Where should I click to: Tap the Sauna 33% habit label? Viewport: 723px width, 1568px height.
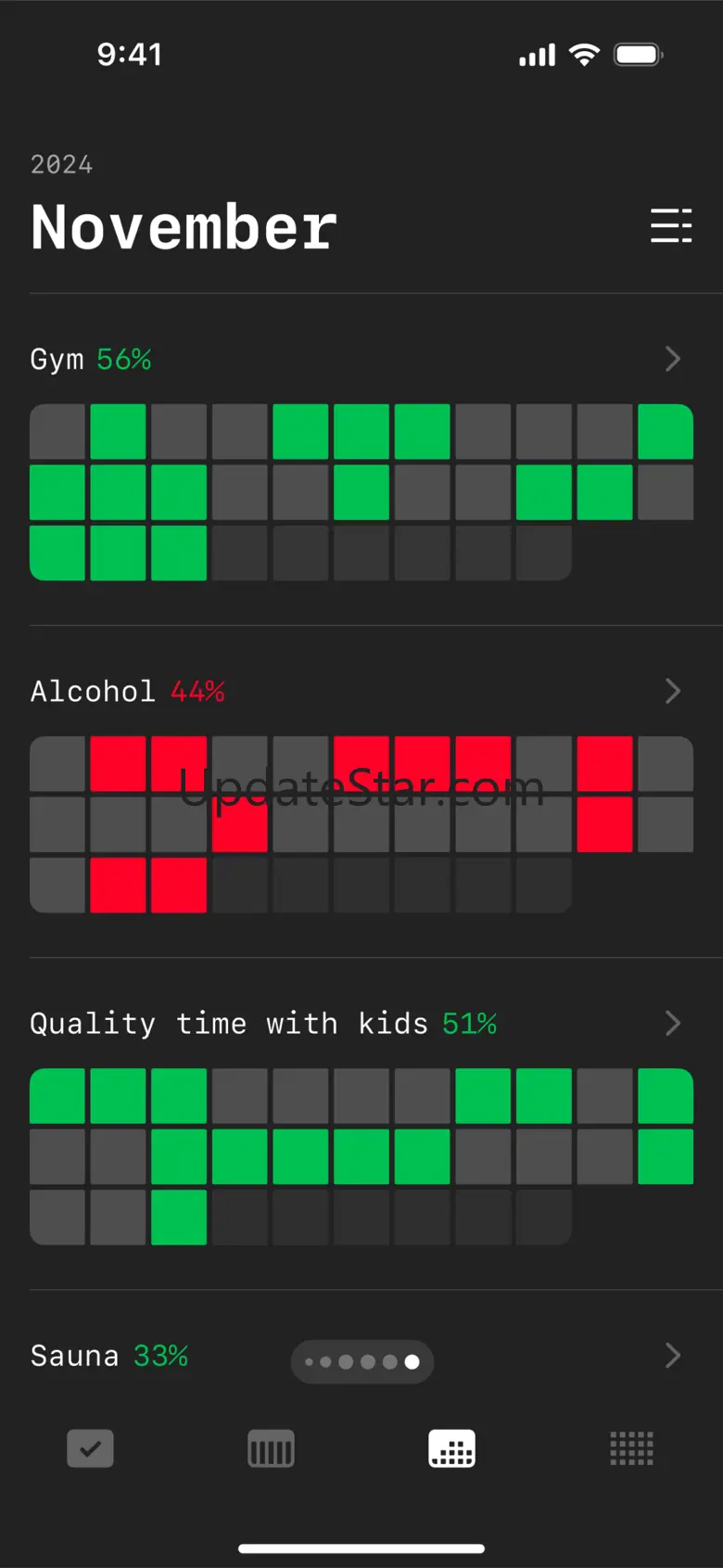point(109,1356)
